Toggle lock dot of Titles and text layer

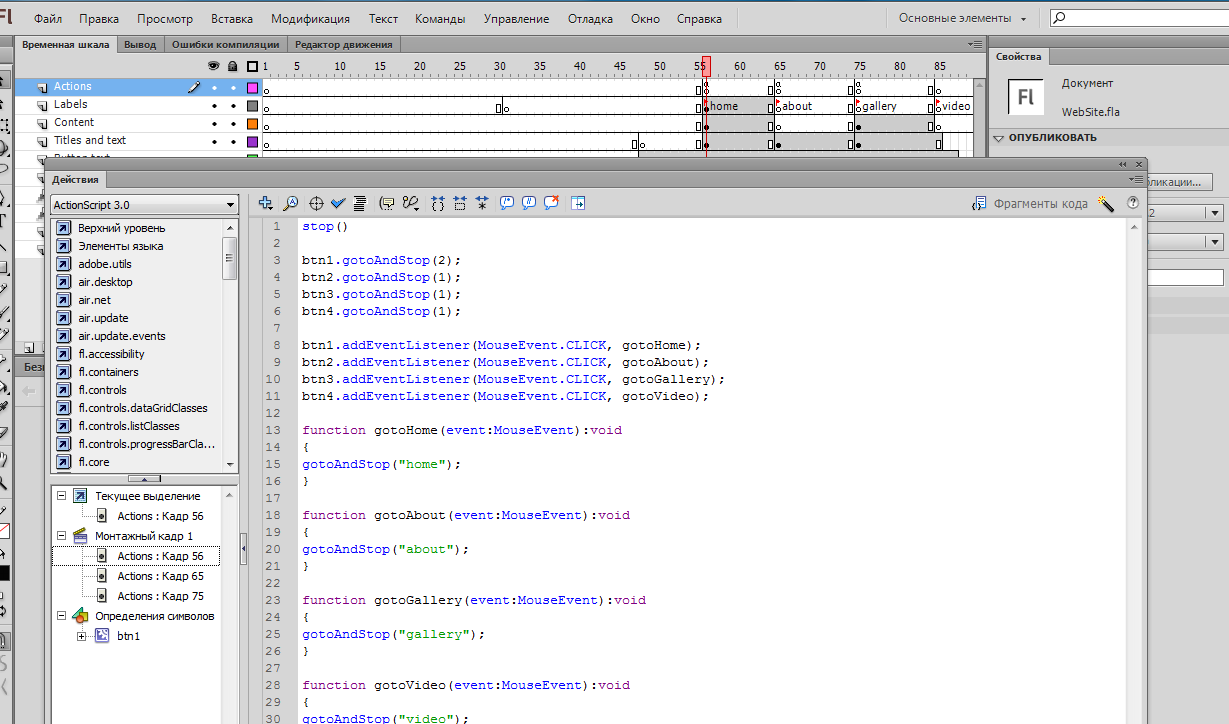(x=233, y=141)
